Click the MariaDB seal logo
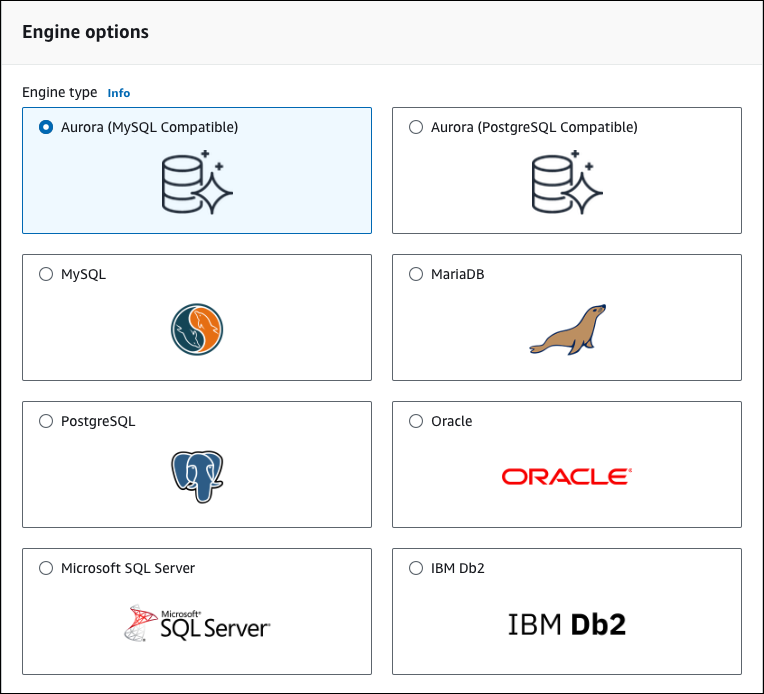 pos(567,330)
